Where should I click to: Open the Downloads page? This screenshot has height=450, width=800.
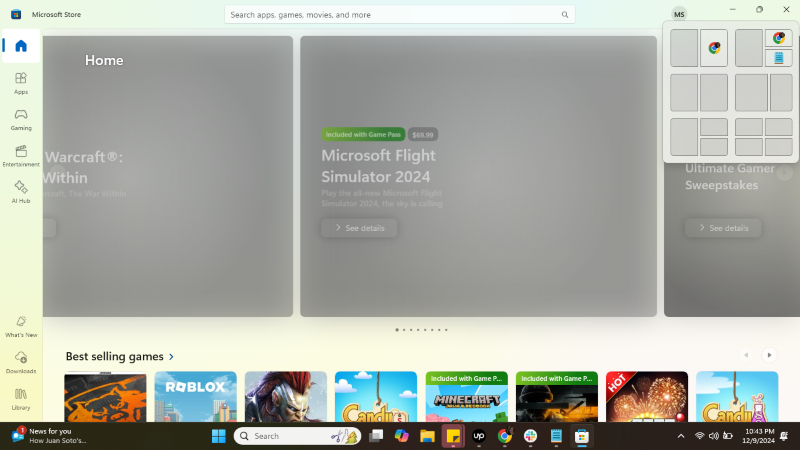point(21,363)
